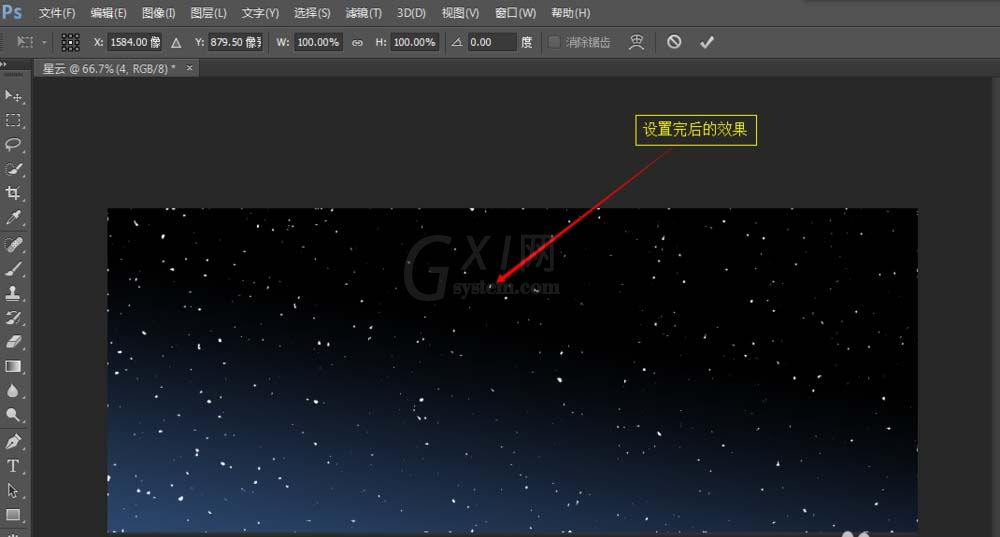Select the Rectangle shape tool
This screenshot has width=1000, height=537.
pyautogui.click(x=13, y=515)
